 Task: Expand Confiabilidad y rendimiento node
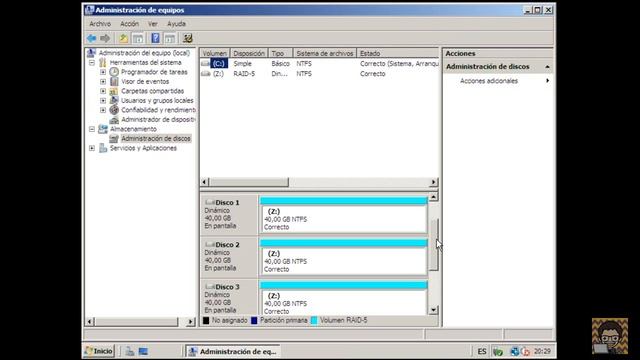pos(103,110)
